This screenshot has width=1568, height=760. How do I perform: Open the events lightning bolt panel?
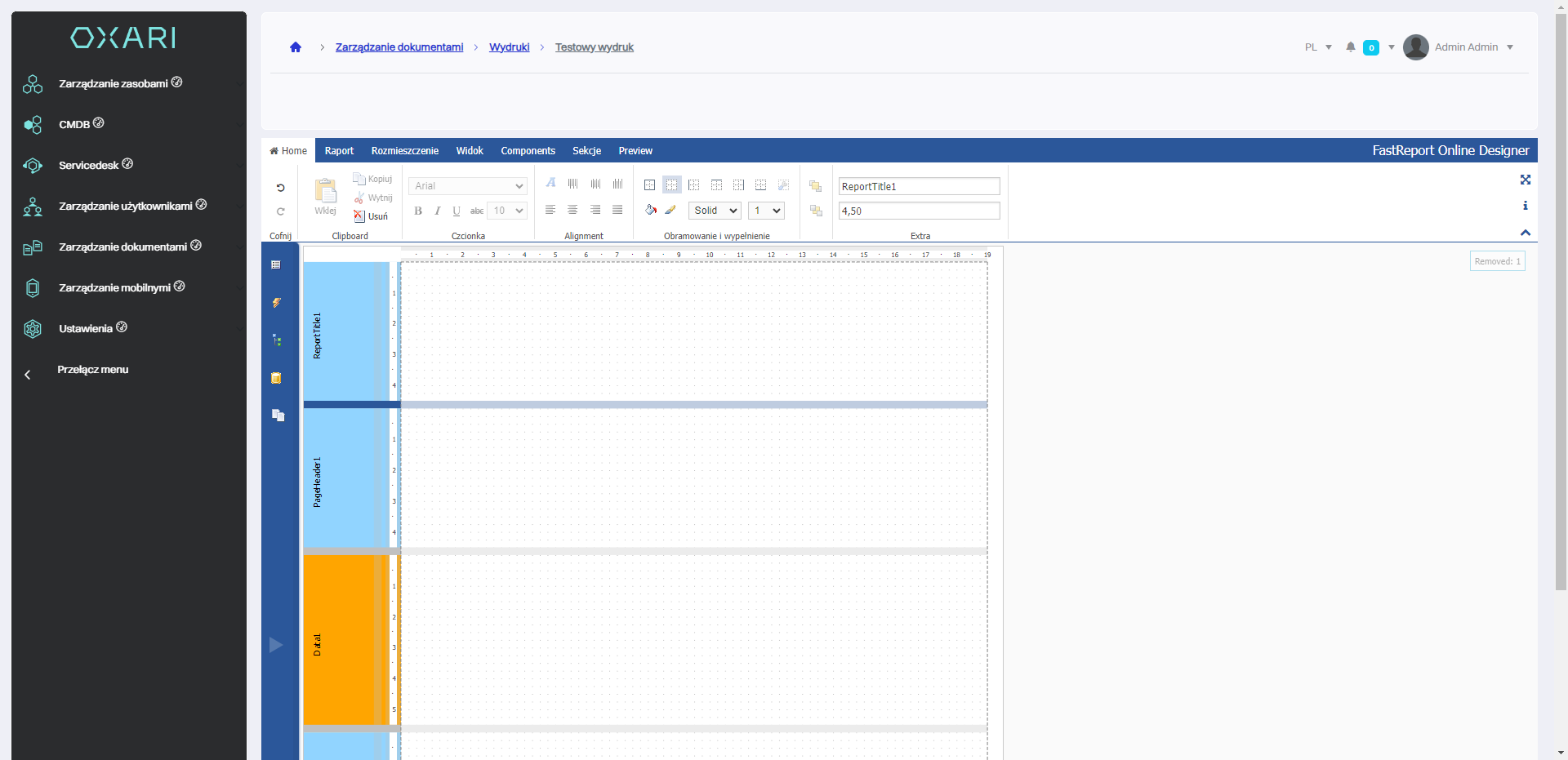277,303
